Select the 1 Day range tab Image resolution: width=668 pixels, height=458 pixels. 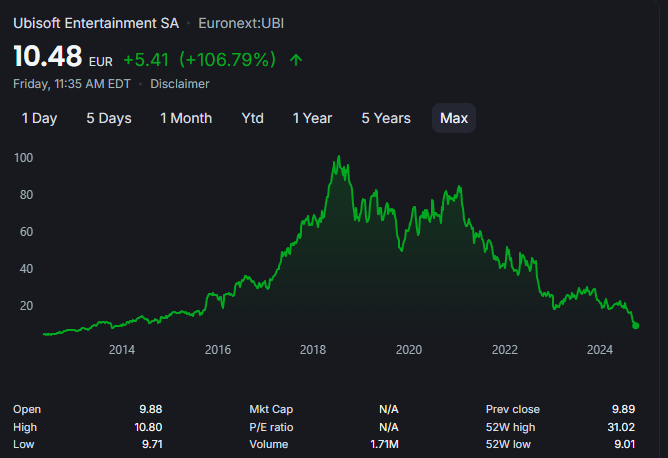pos(39,118)
